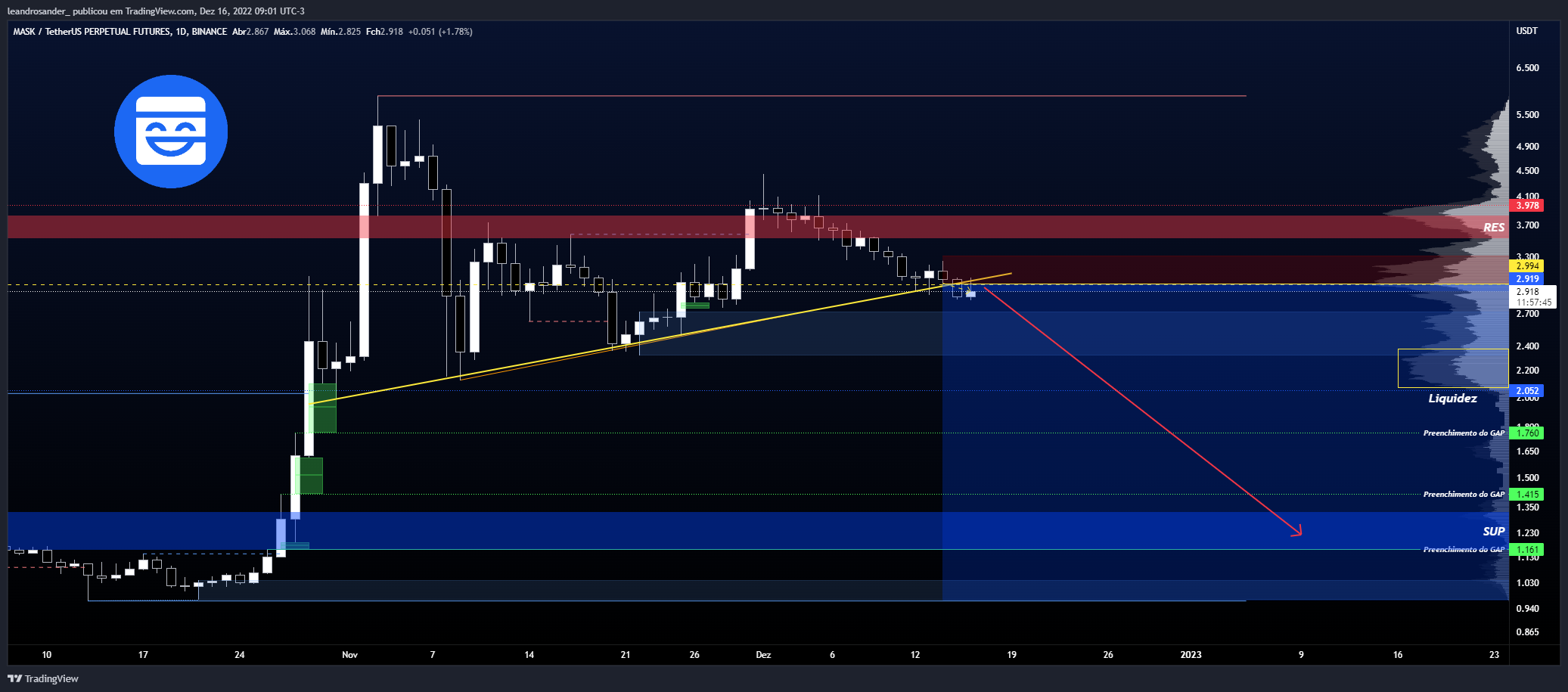The image size is (1568, 692).
Task: Select the Liquidez text label
Action: coord(1452,399)
